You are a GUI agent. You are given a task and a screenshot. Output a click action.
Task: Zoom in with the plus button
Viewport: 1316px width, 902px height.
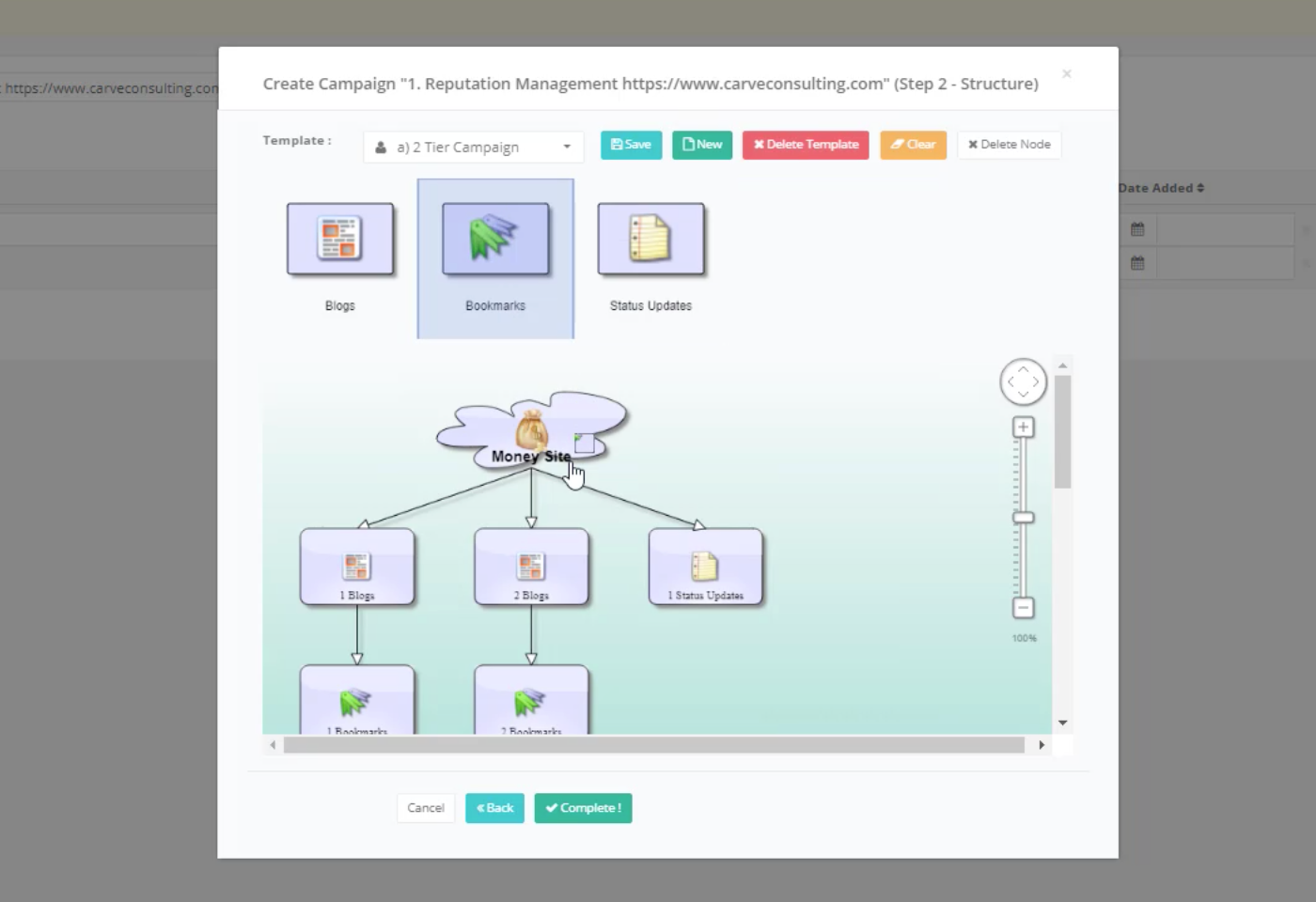pyautogui.click(x=1024, y=428)
